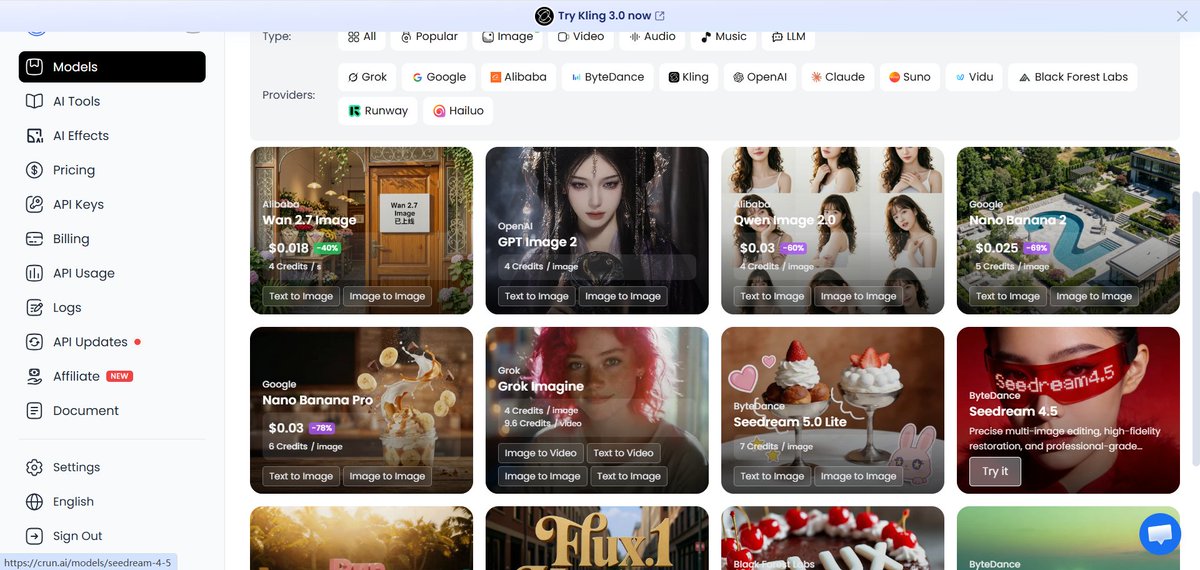Click the API Usage chart icon
Screen dimensions: 1200x570
[x=35, y=273]
